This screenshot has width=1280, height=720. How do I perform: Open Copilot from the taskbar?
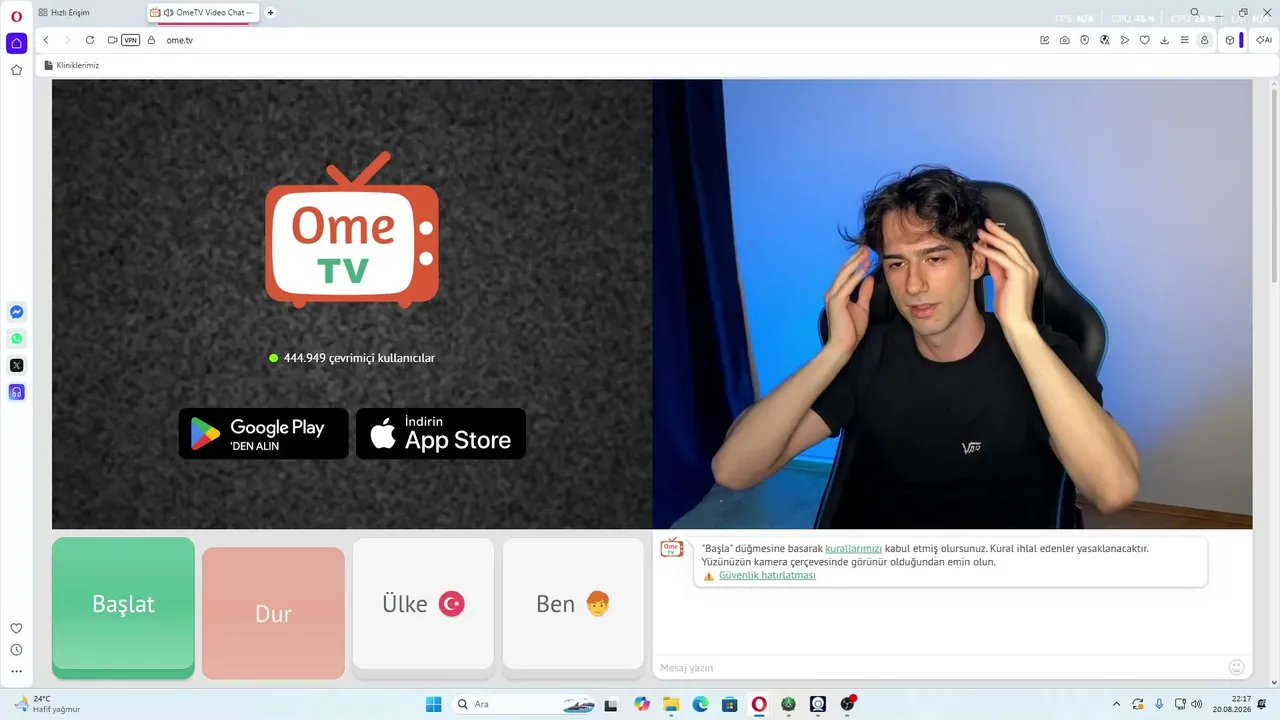click(642, 704)
